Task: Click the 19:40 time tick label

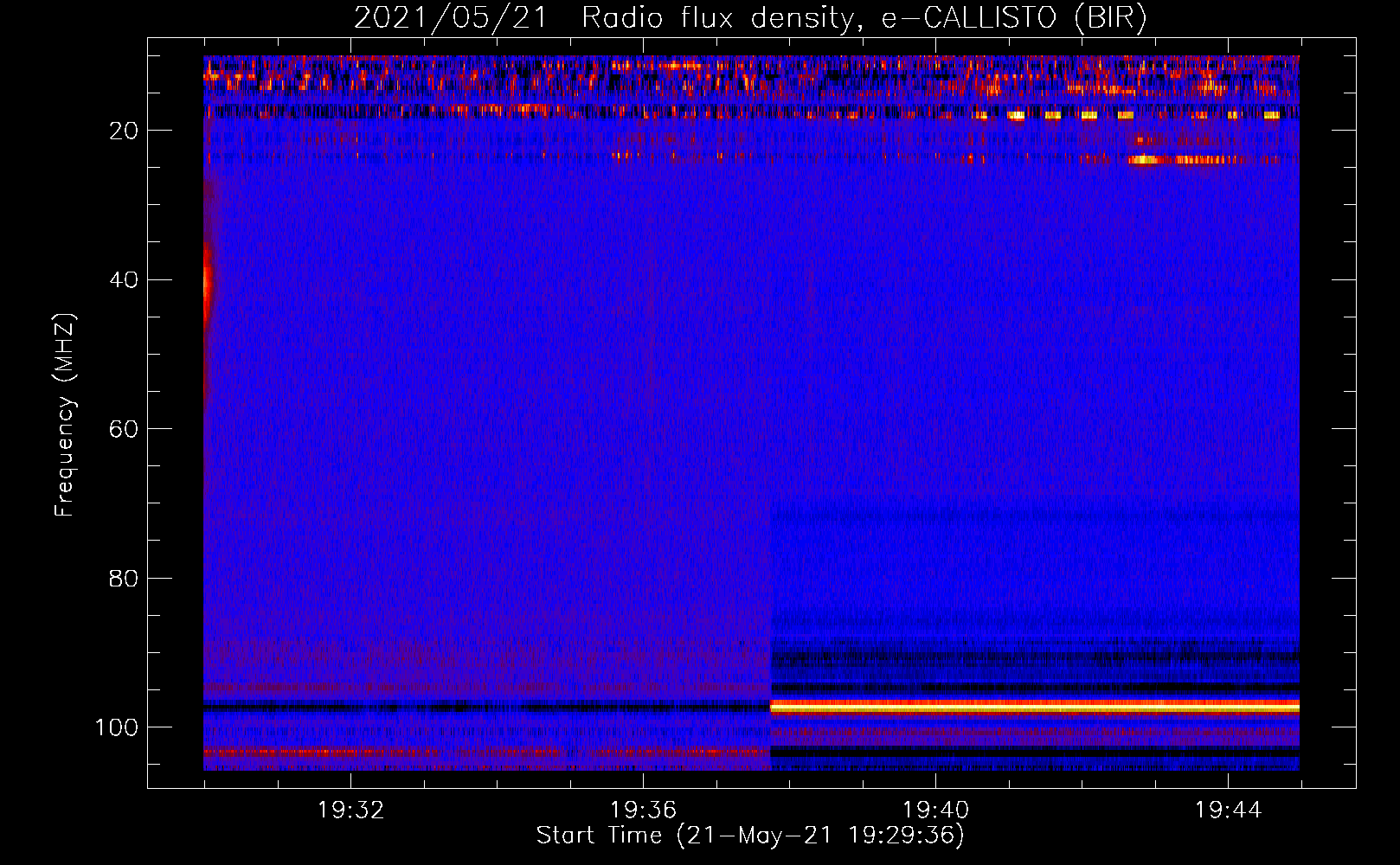Action: click(x=935, y=811)
